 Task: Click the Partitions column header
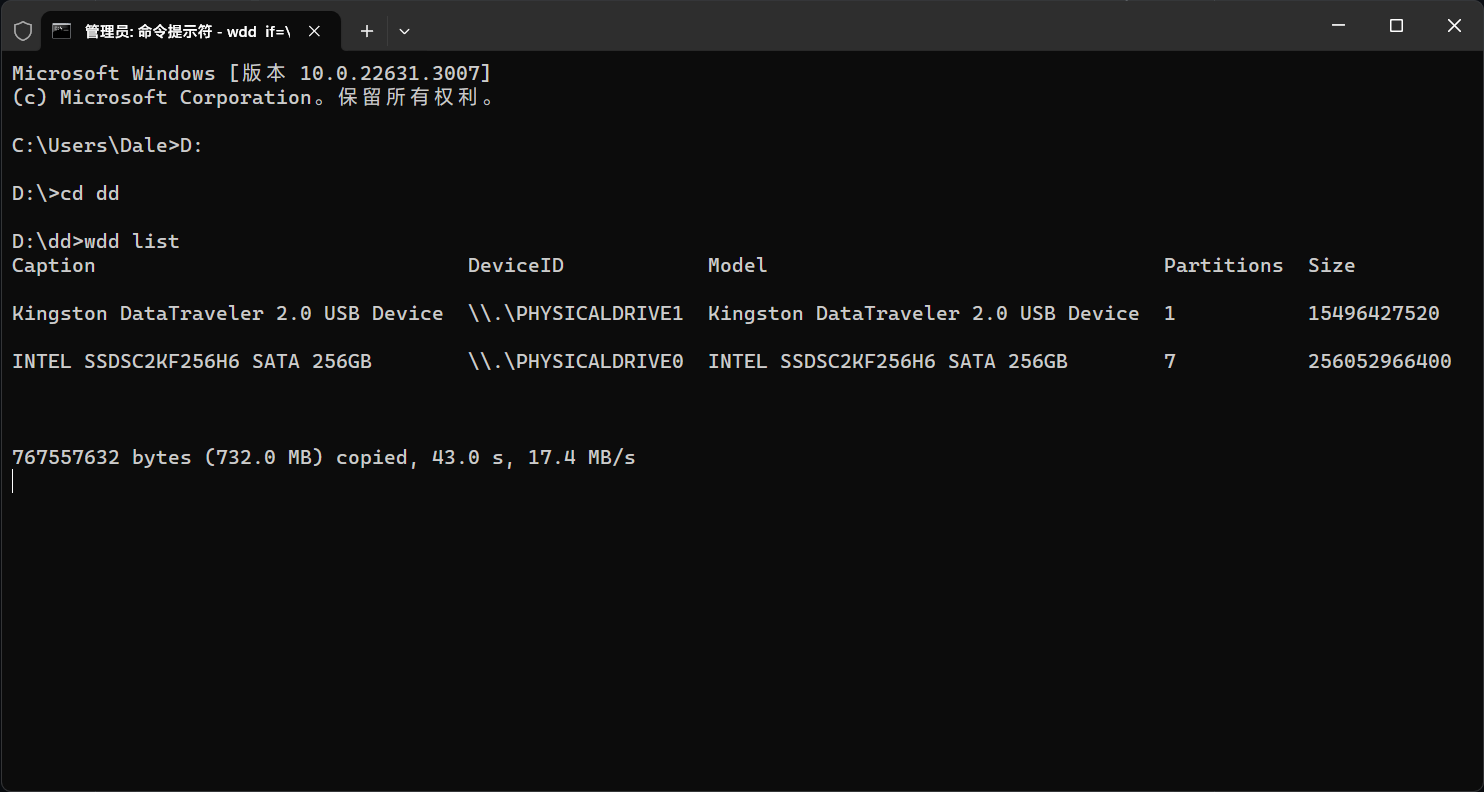point(1223,265)
